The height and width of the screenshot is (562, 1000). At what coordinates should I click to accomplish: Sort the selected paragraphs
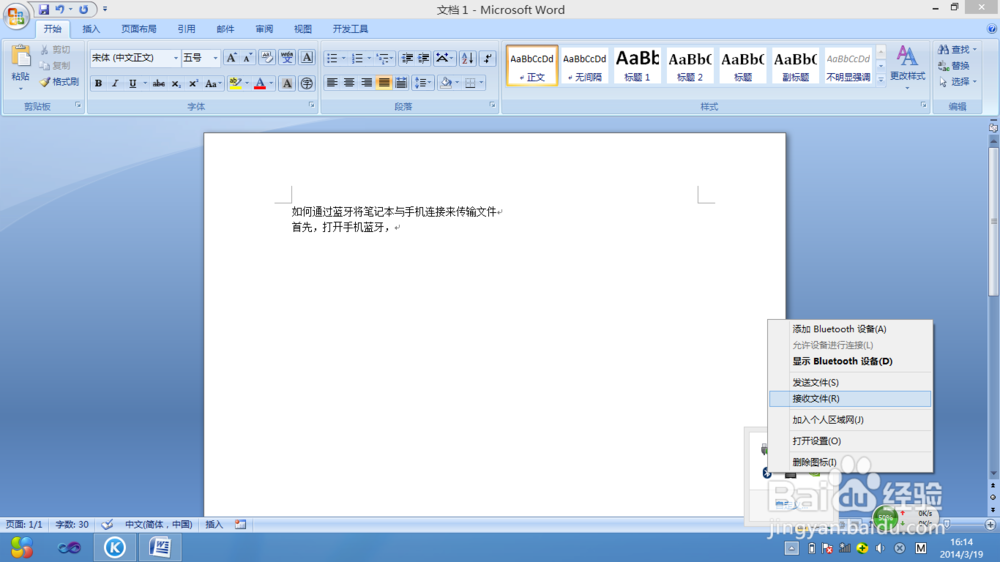pos(467,58)
